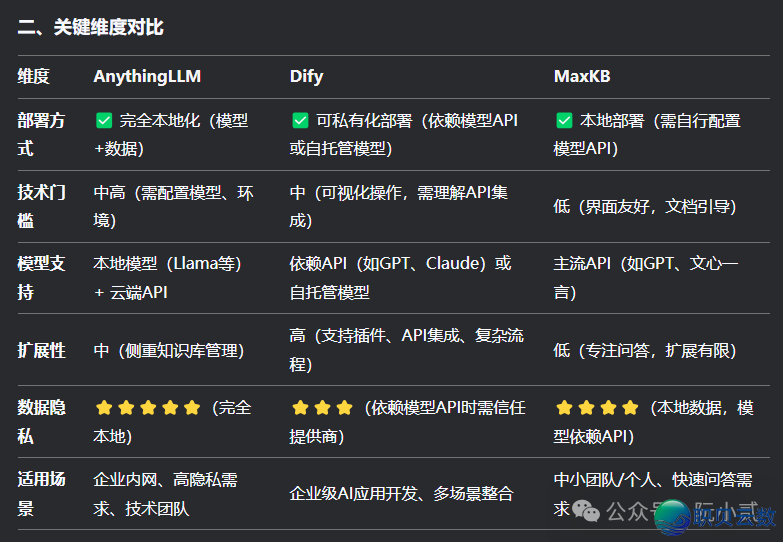
Task: Select the MaxKB column header
Action: coord(582,76)
